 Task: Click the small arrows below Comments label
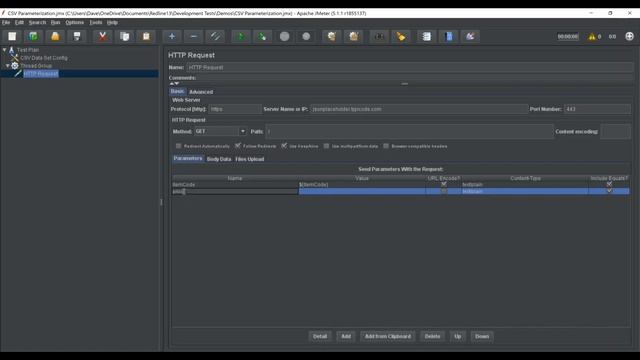[x=174, y=83]
